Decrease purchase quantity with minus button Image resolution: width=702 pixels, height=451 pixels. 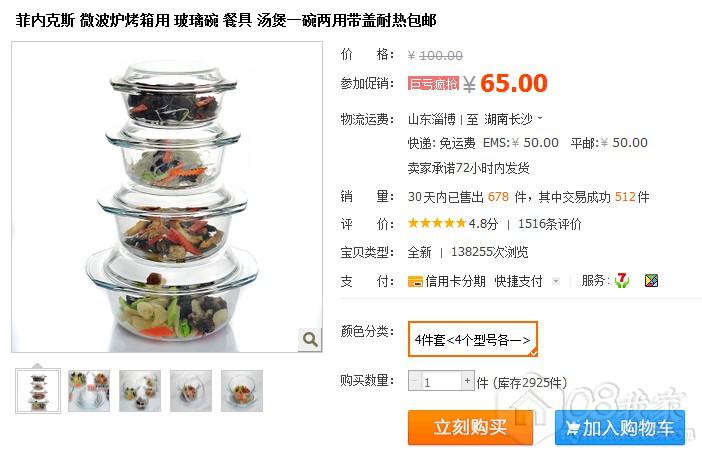(x=414, y=381)
